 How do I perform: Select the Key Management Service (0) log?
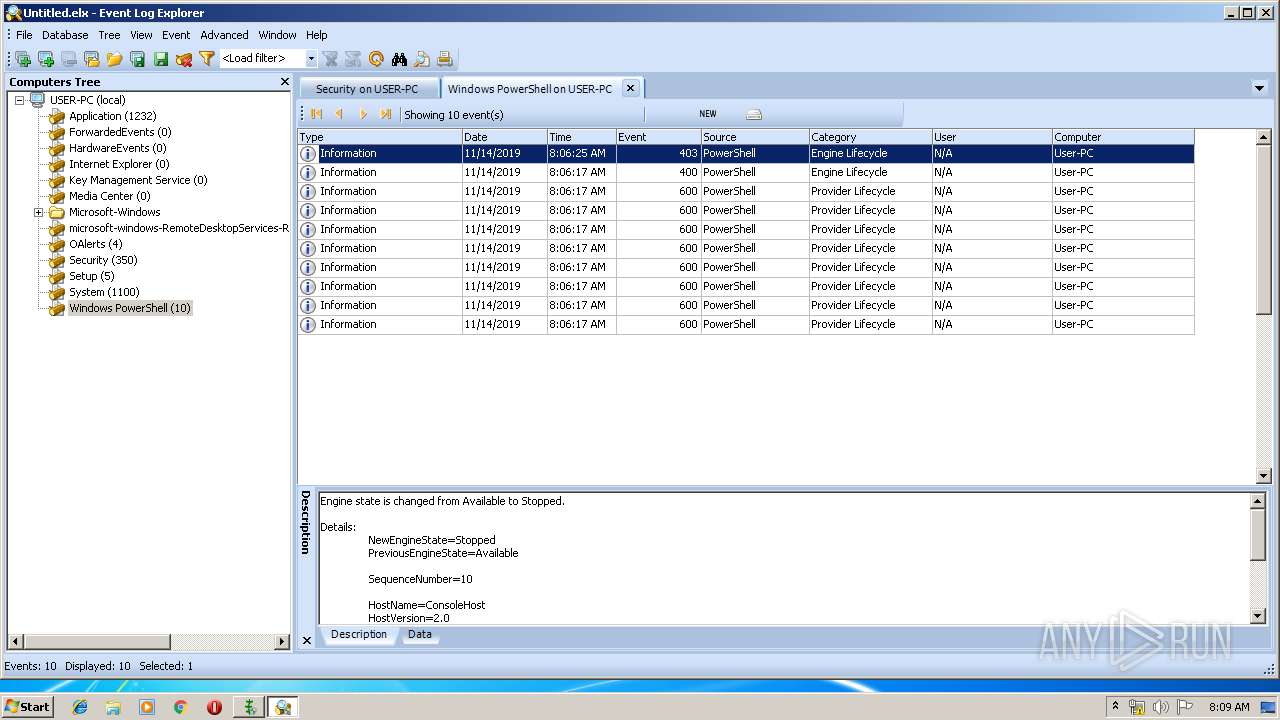138,180
